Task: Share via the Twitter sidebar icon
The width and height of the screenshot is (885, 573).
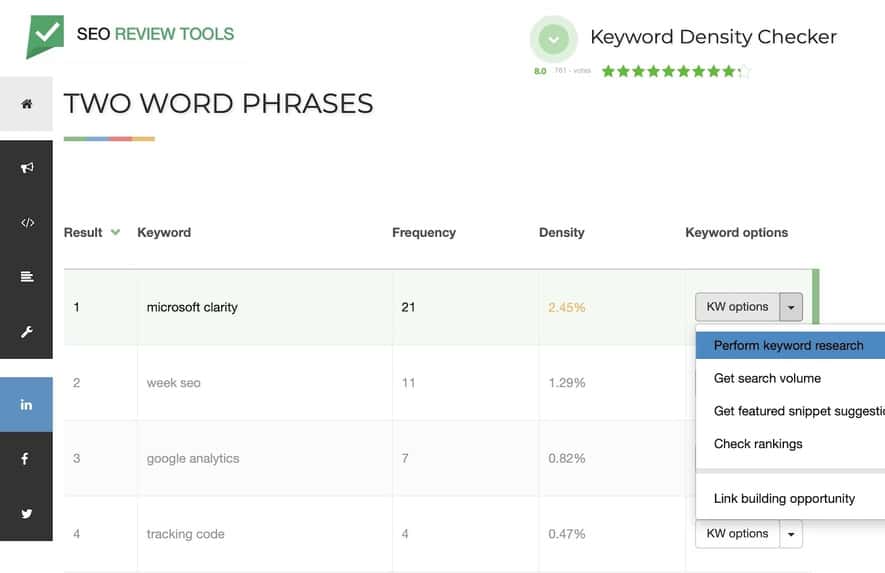Action: pos(27,514)
